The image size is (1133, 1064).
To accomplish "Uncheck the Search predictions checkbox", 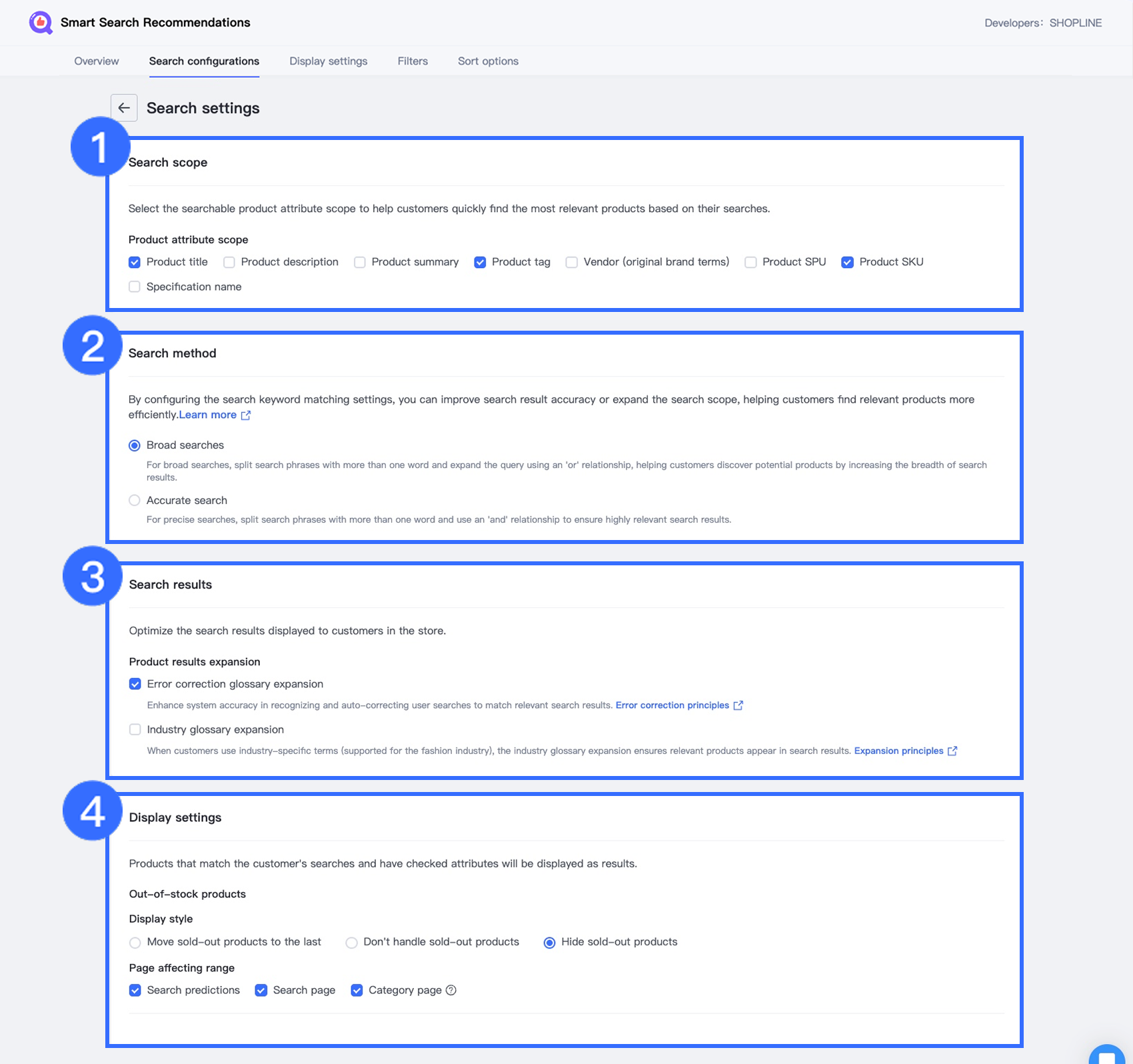I will coord(135,990).
